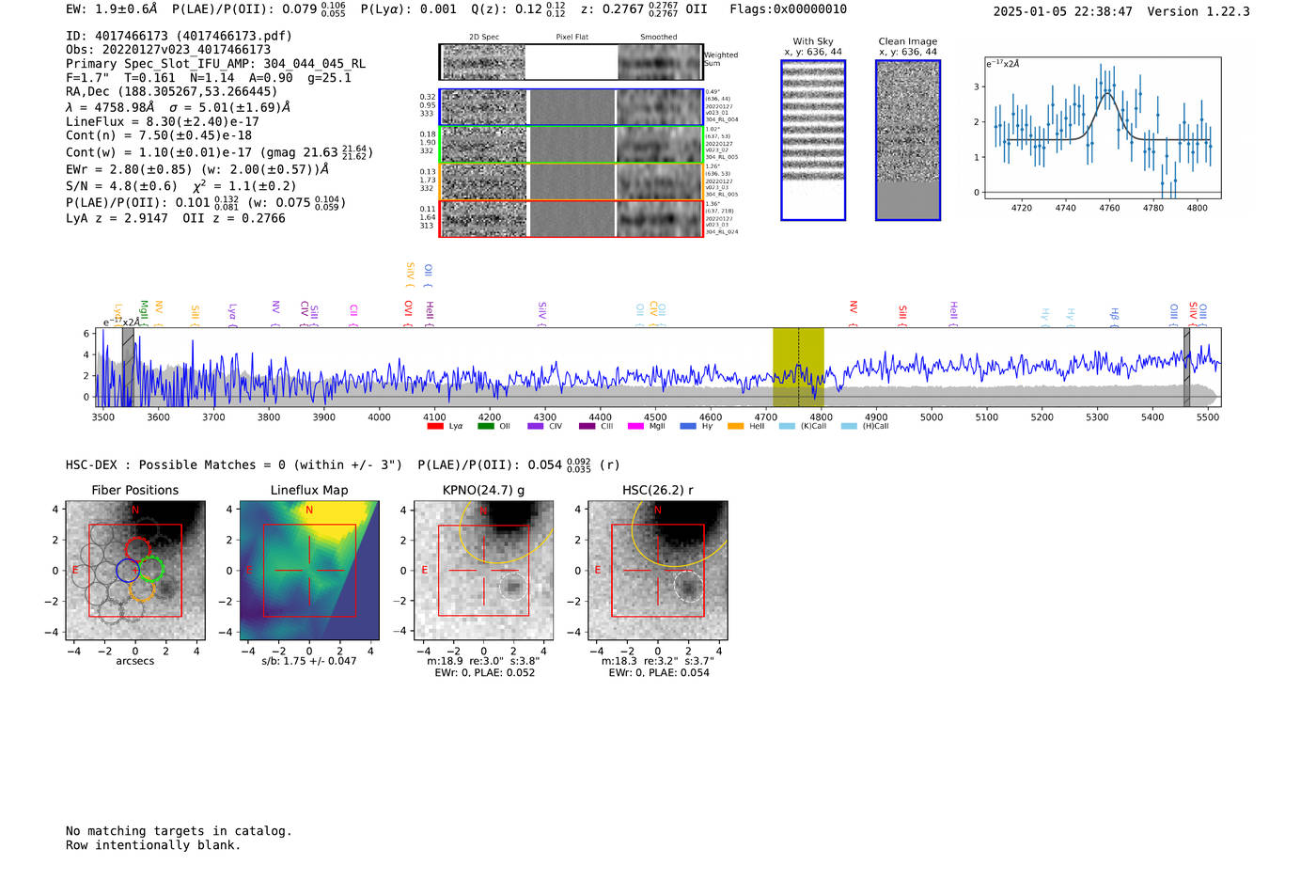
Task: Click the red dashed fiber circle
Action: tap(138, 549)
